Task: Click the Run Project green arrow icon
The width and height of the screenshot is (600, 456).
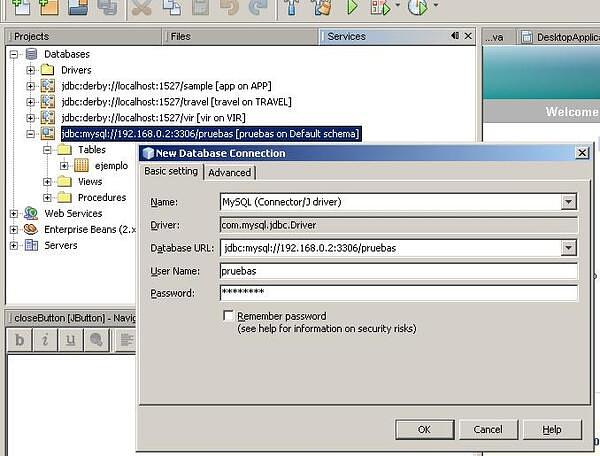Action: tap(352, 8)
